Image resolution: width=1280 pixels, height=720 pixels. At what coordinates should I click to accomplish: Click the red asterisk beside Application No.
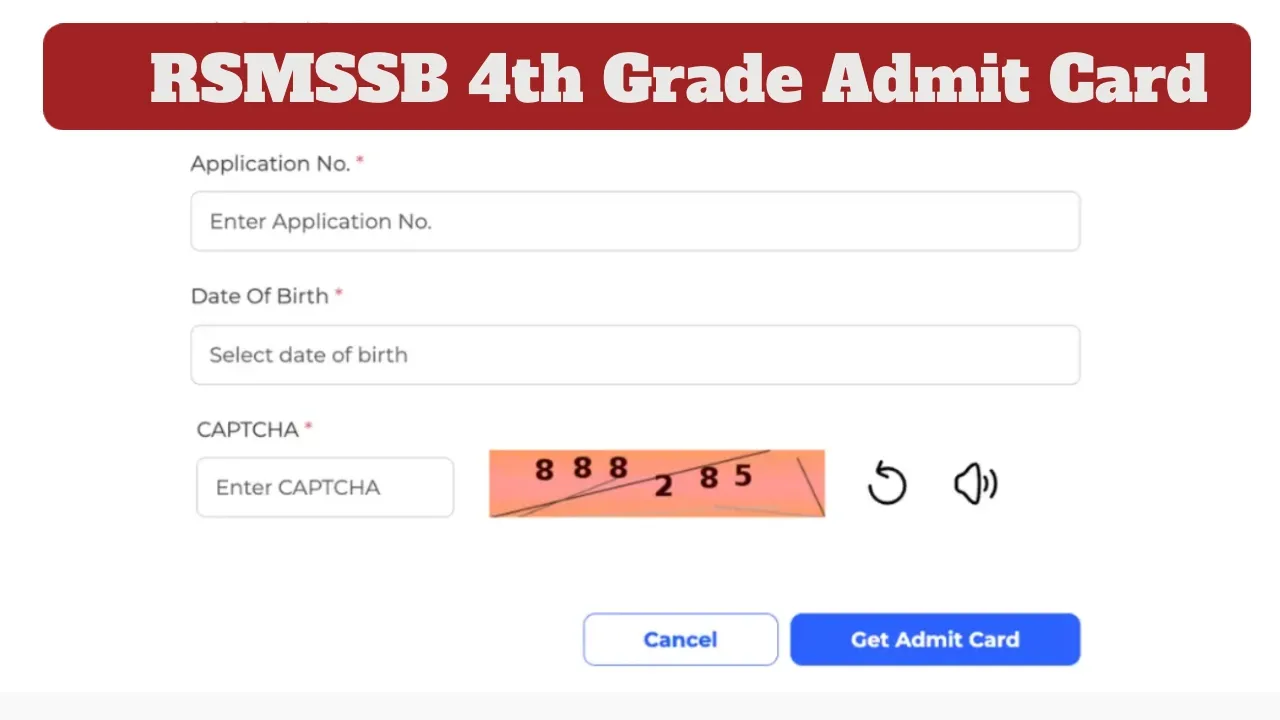360,161
